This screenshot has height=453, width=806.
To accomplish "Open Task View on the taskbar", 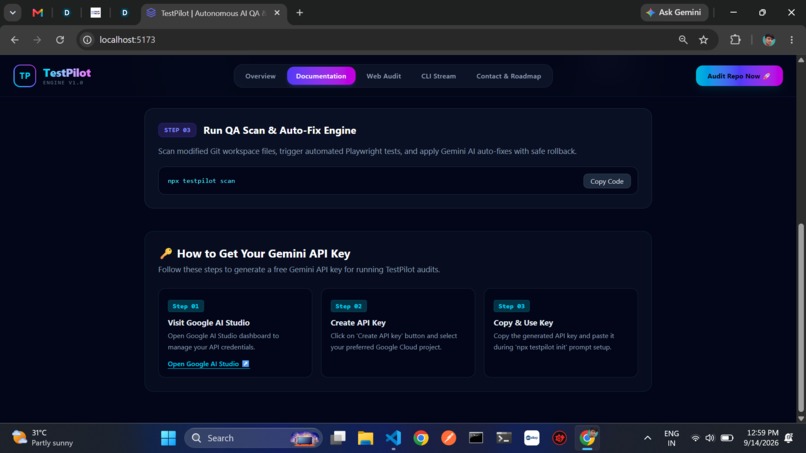I will pos(338,438).
